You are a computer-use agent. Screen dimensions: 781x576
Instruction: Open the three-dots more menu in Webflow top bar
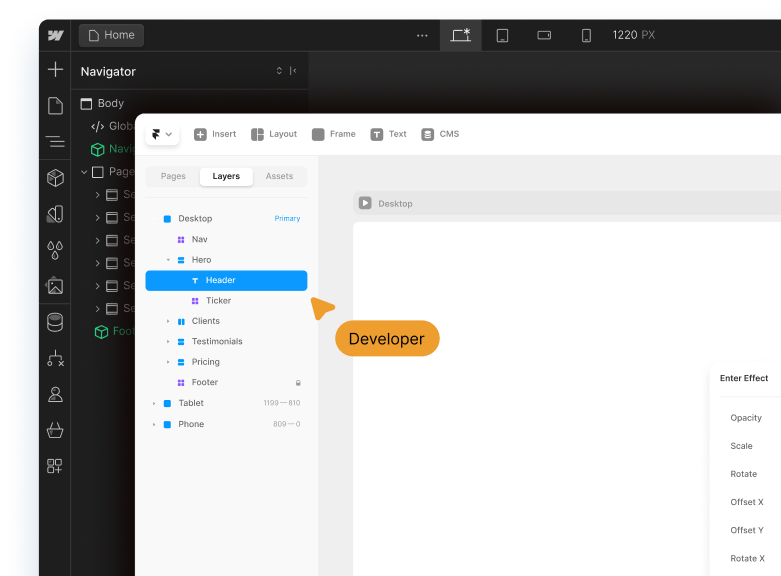point(422,35)
